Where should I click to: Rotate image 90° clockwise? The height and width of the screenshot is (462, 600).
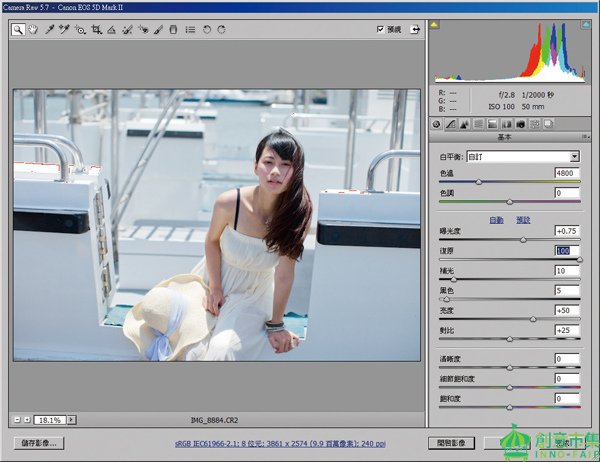(x=222, y=29)
